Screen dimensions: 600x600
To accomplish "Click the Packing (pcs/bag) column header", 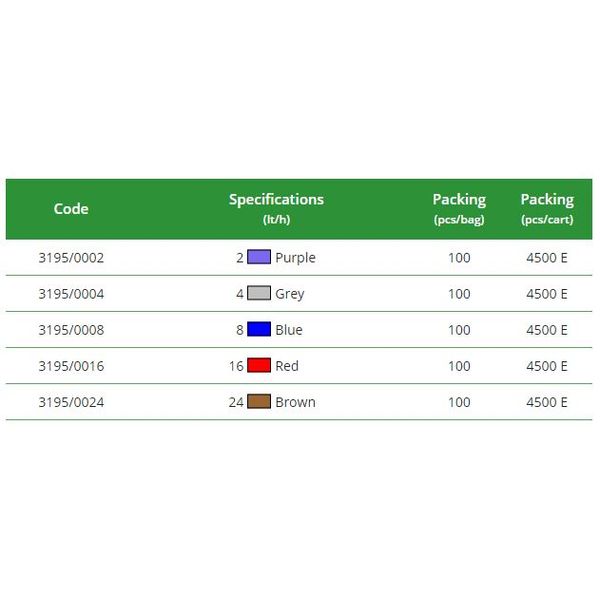I will [459, 209].
